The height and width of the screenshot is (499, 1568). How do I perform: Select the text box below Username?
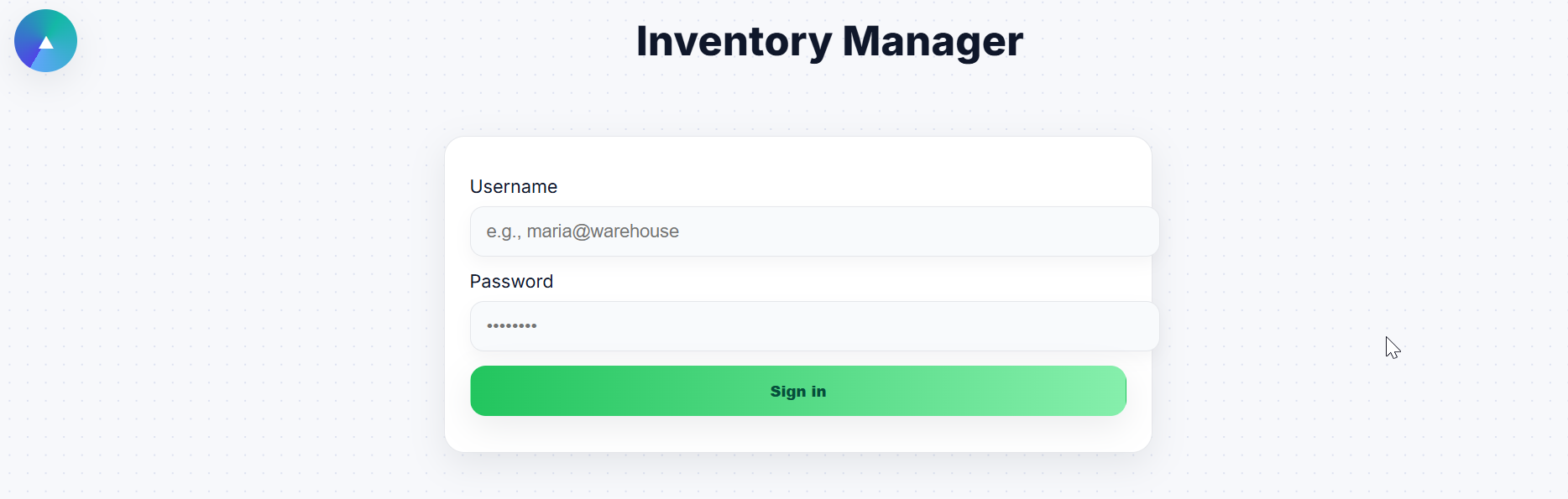click(814, 231)
